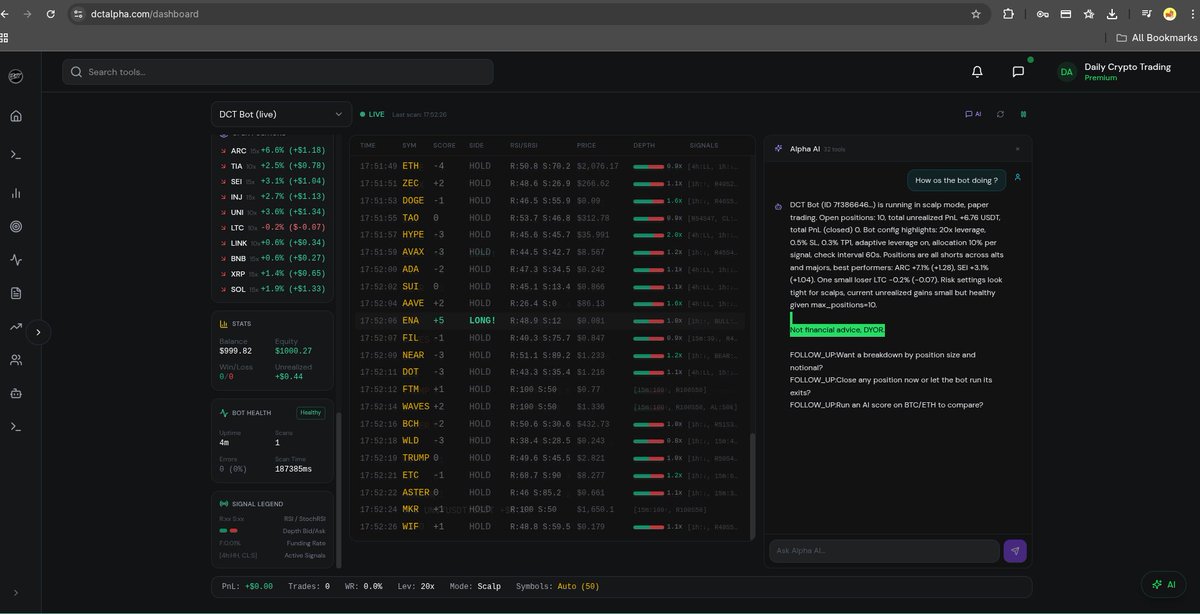The image size is (1200, 614).
Task: Reload the browser page
Action: point(50,14)
